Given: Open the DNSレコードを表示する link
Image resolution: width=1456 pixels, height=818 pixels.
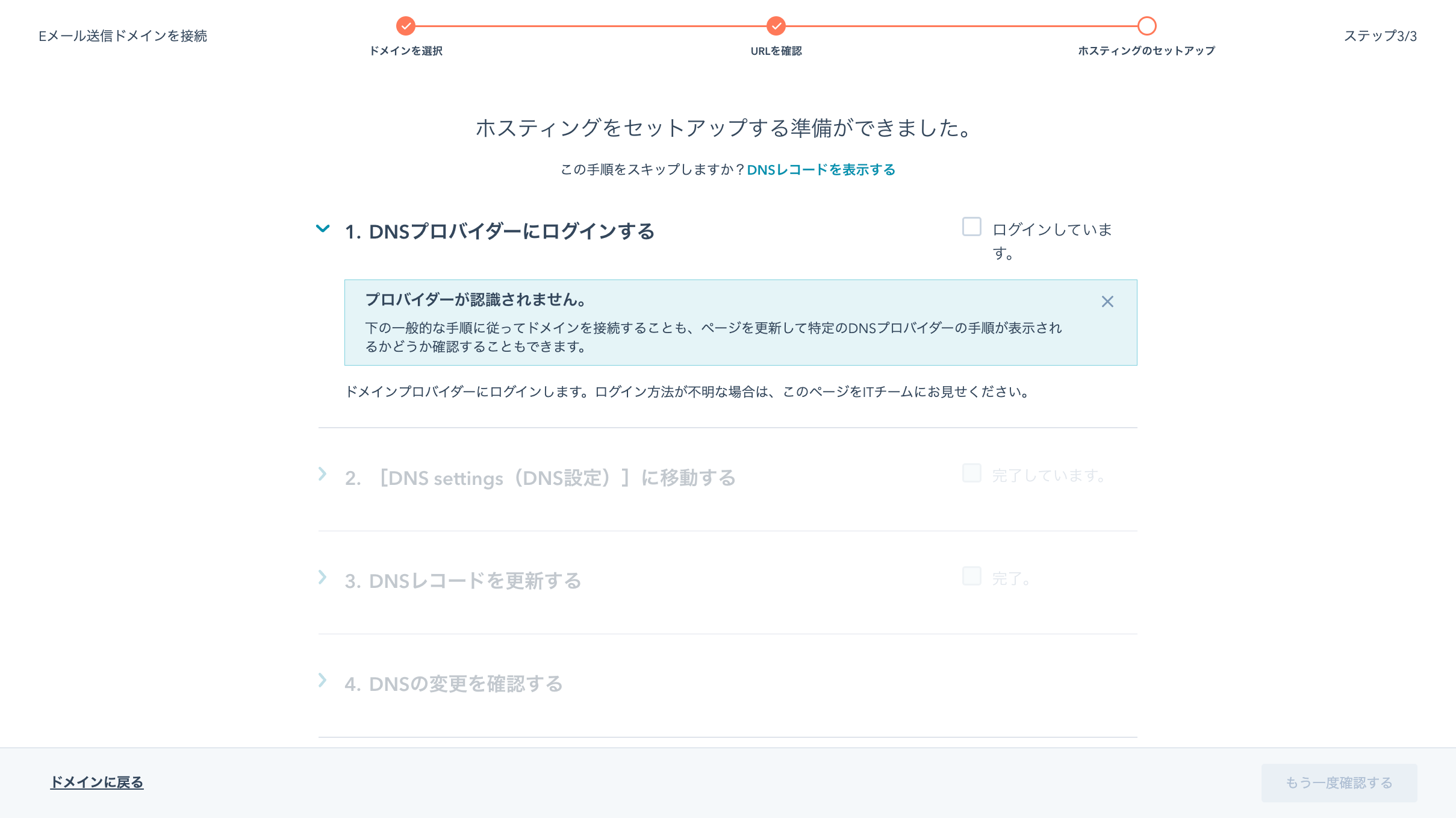Looking at the screenshot, I should point(821,170).
